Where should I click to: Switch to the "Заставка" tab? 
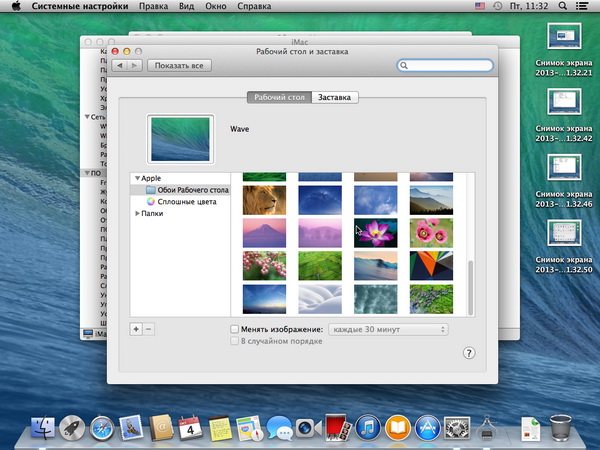click(x=335, y=97)
